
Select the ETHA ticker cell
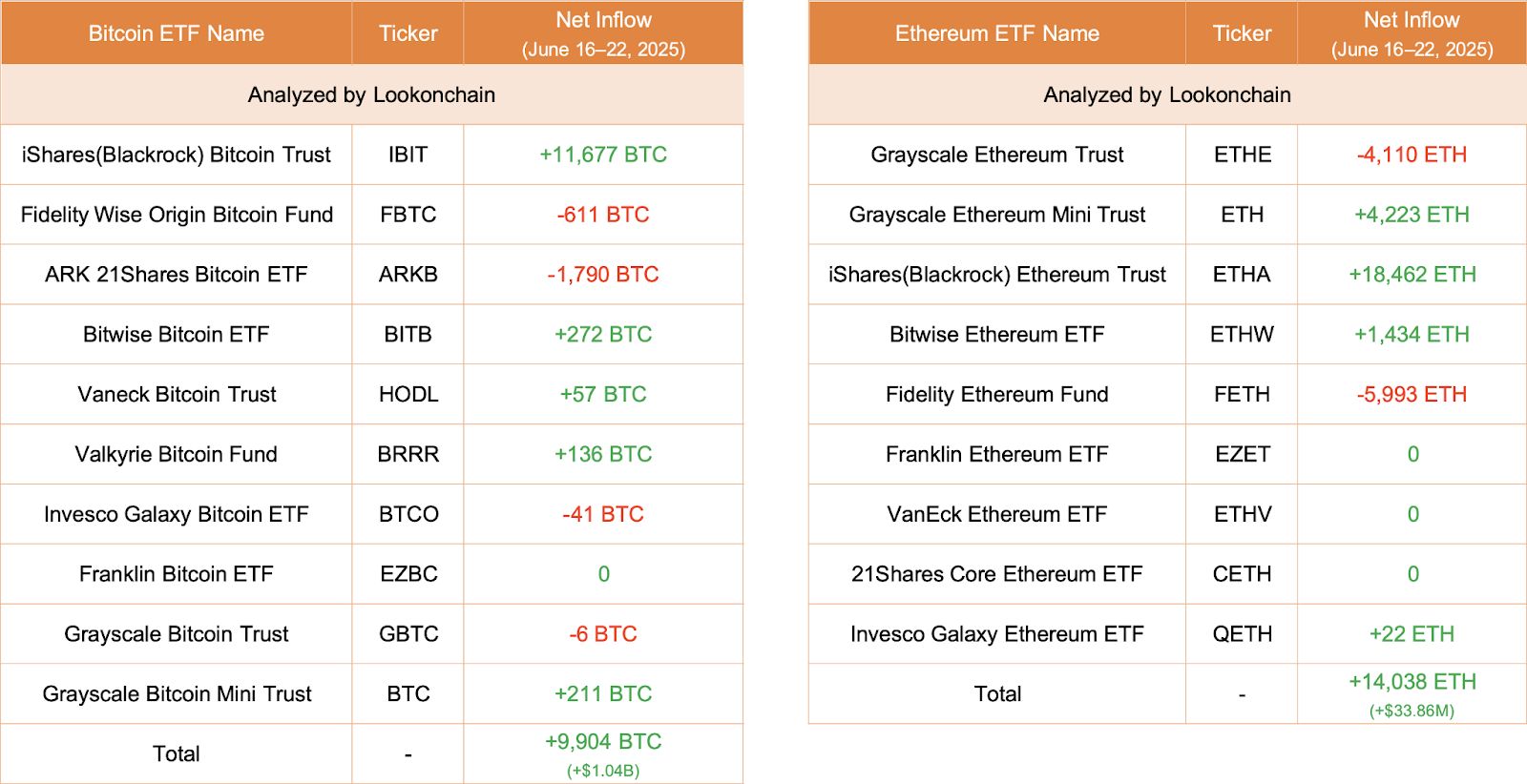[1242, 275]
